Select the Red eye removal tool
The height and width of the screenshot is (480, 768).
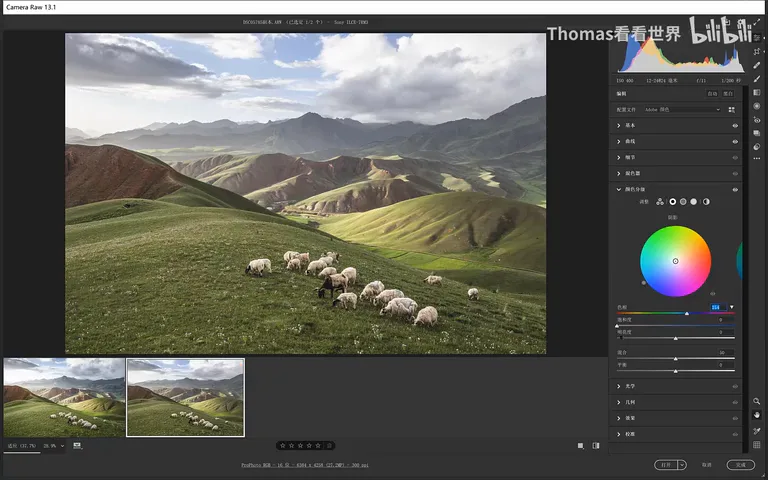click(x=757, y=120)
